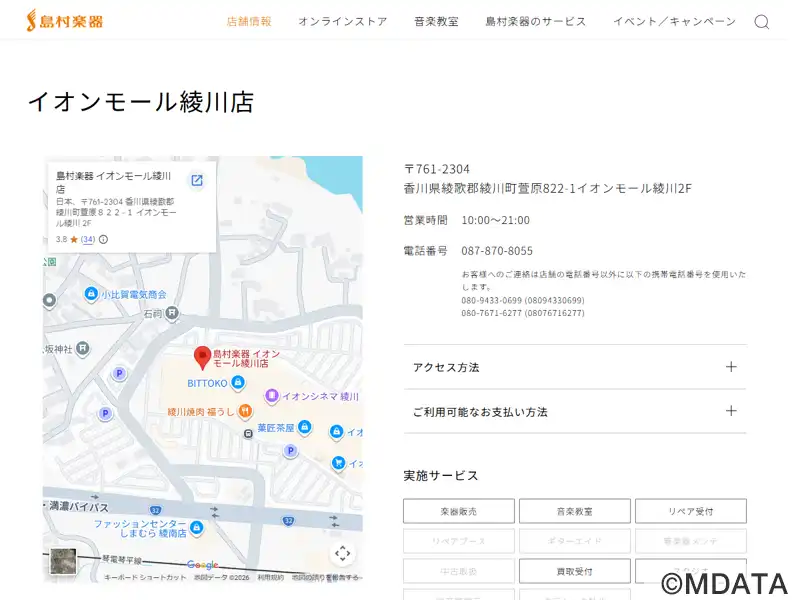This screenshot has height=600, width=800.
Task: Select the イオンシネマ 綾川 map marker
Action: click(x=272, y=396)
